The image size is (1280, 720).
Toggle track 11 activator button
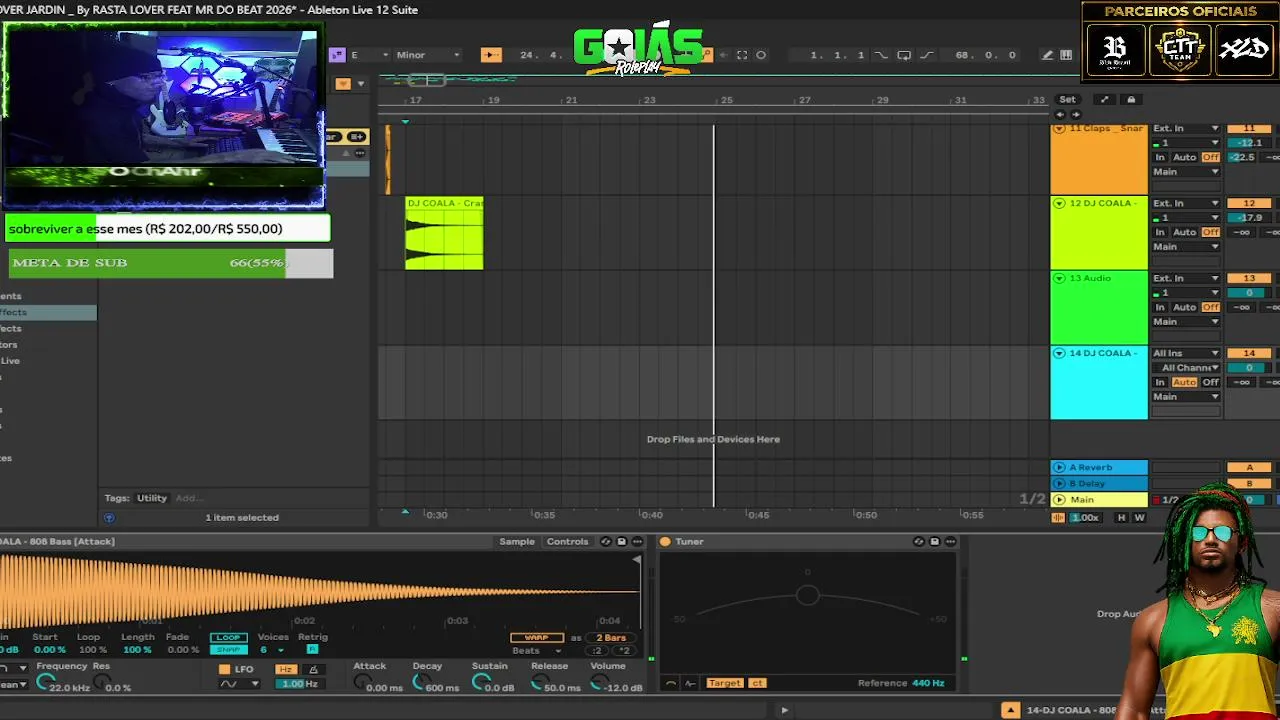(x=1249, y=128)
